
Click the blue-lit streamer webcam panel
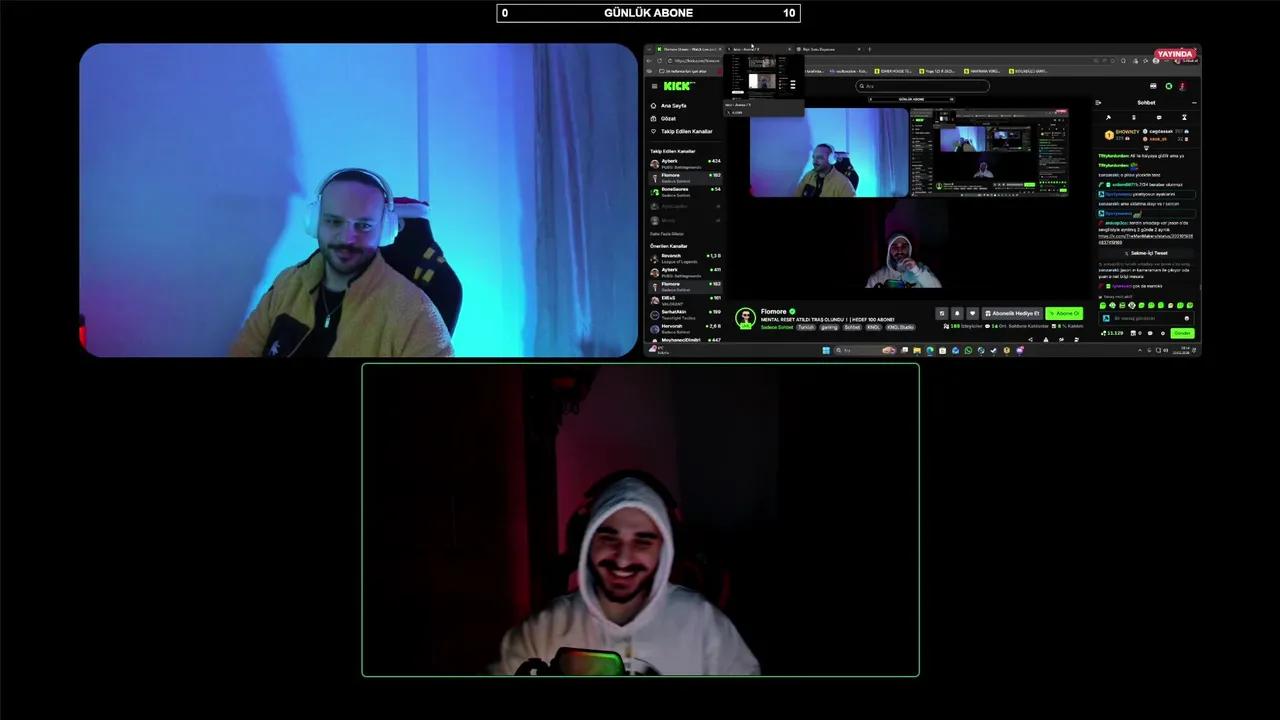pyautogui.click(x=358, y=200)
